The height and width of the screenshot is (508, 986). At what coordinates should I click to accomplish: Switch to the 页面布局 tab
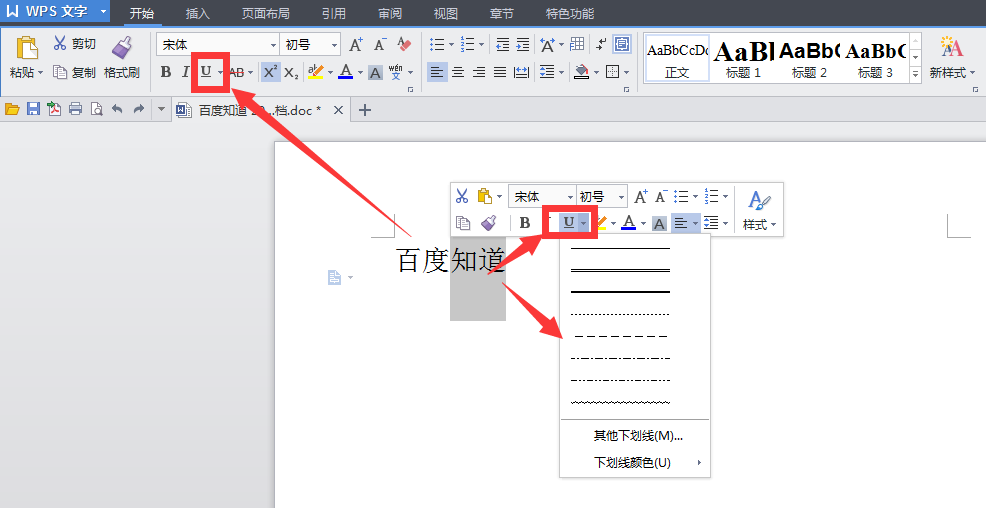pyautogui.click(x=265, y=13)
